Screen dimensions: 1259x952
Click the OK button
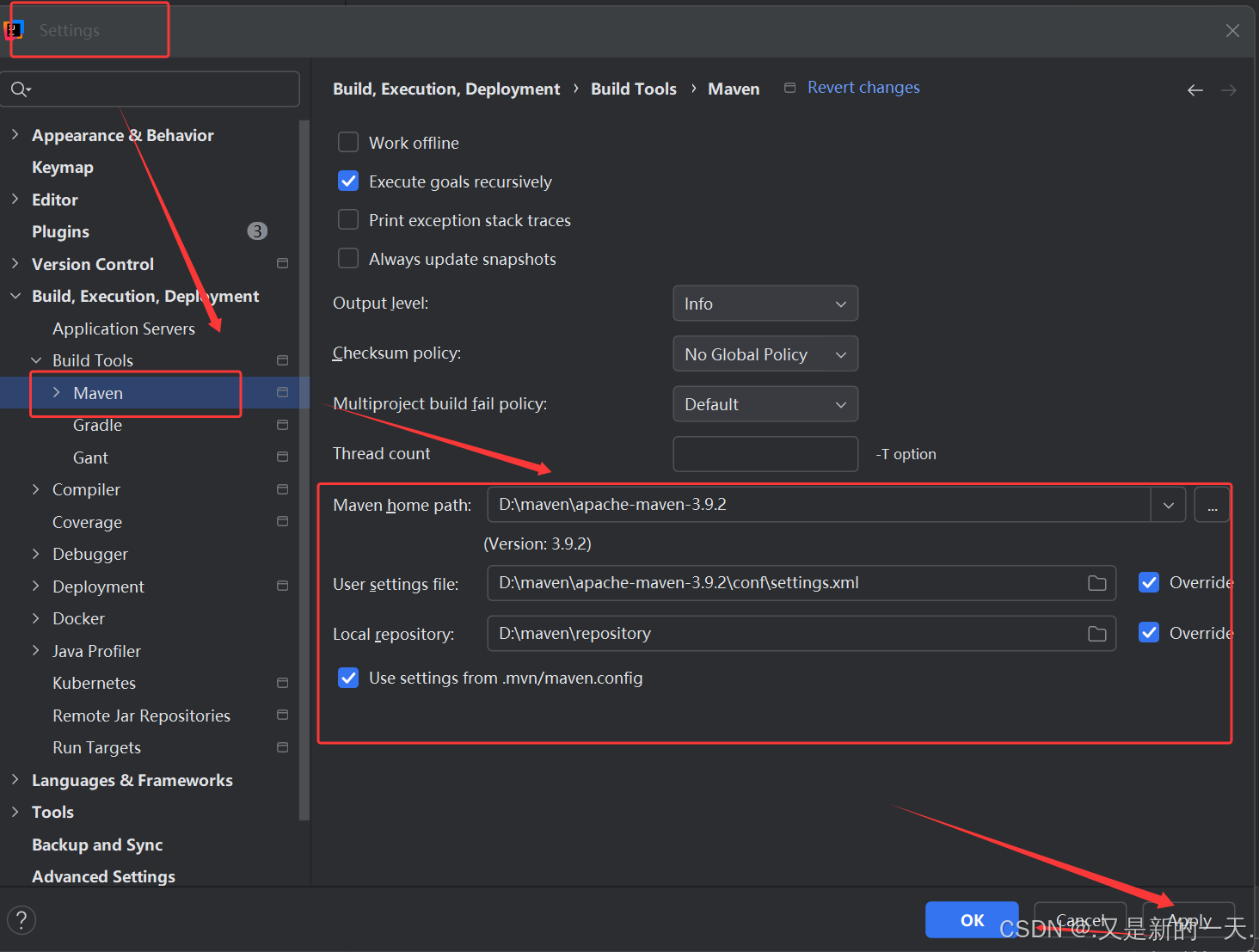click(x=972, y=920)
